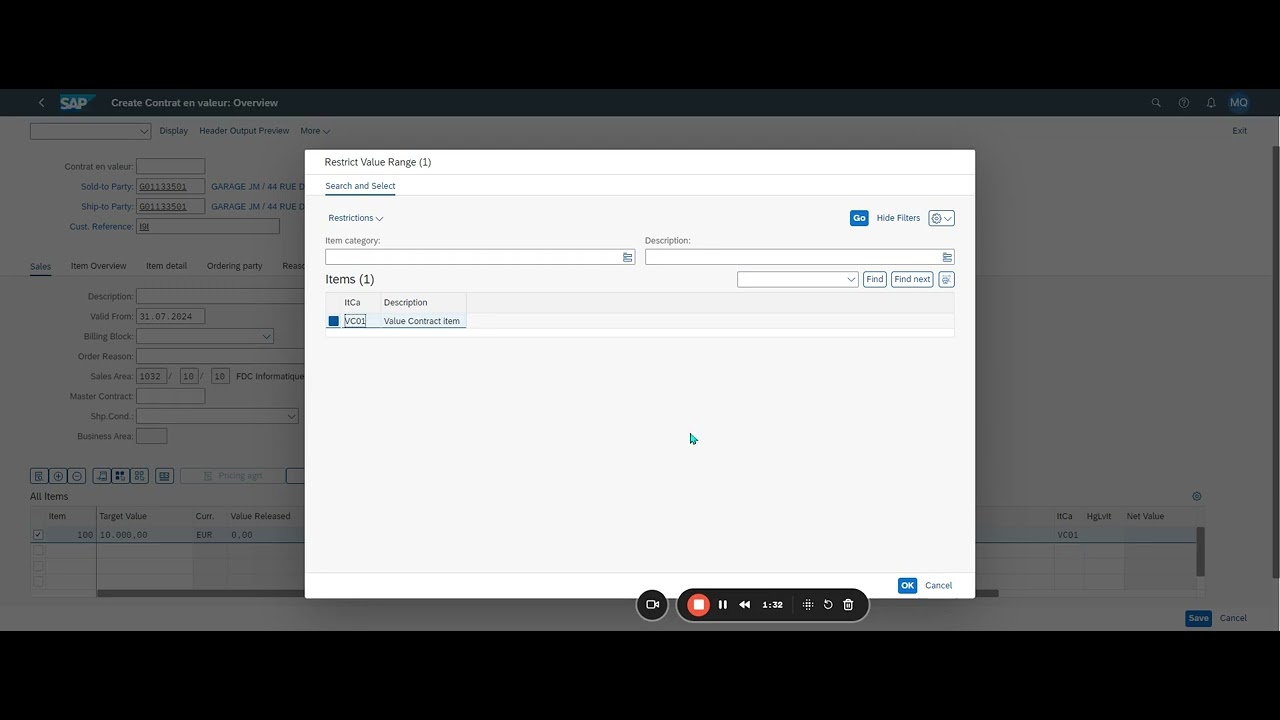Select the VC01 row selector box

tap(334, 321)
